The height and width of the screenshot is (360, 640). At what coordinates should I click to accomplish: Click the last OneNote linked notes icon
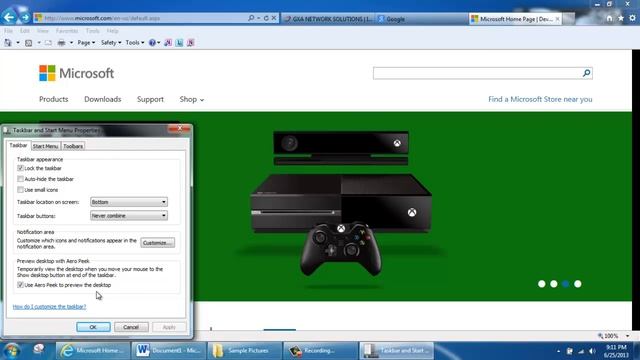[x=191, y=42]
